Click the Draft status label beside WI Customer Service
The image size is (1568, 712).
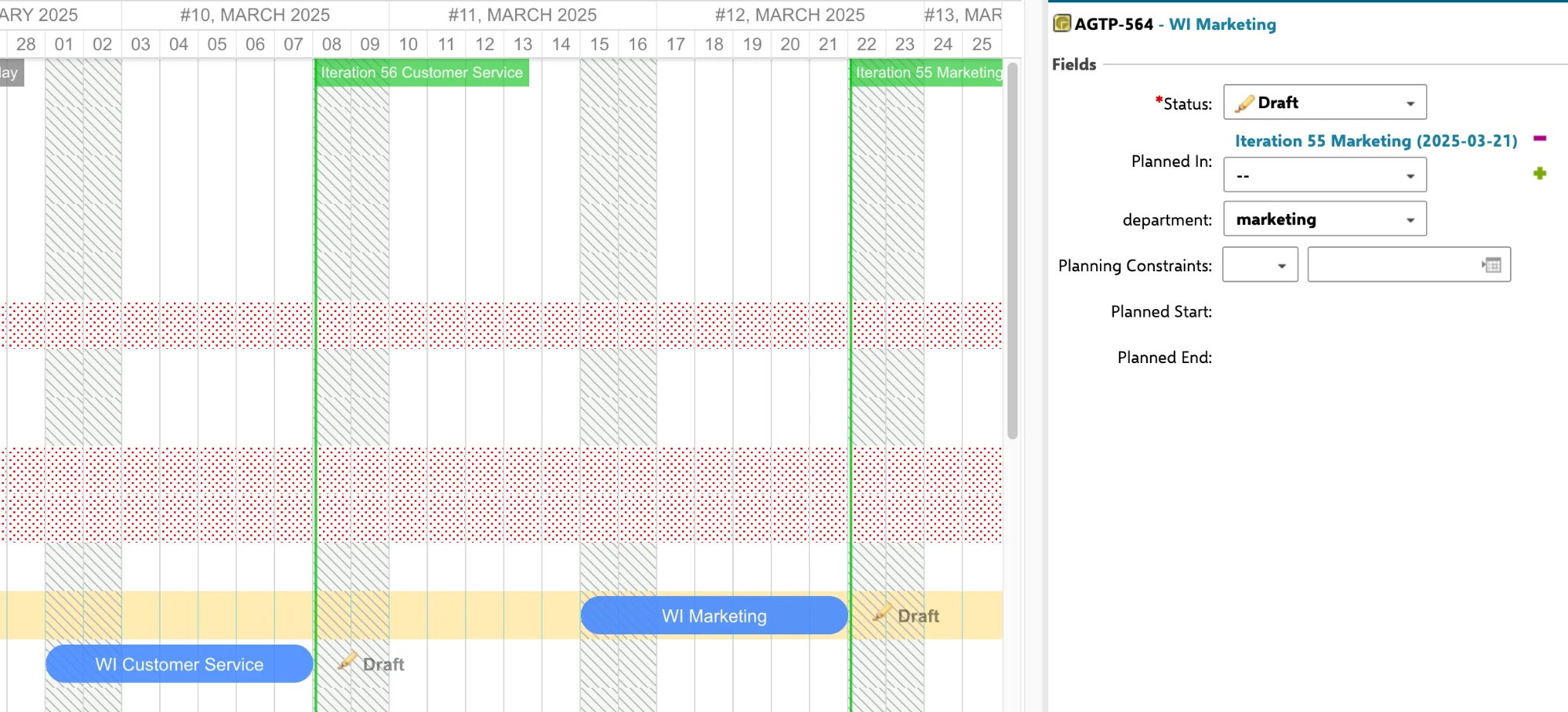click(x=383, y=664)
